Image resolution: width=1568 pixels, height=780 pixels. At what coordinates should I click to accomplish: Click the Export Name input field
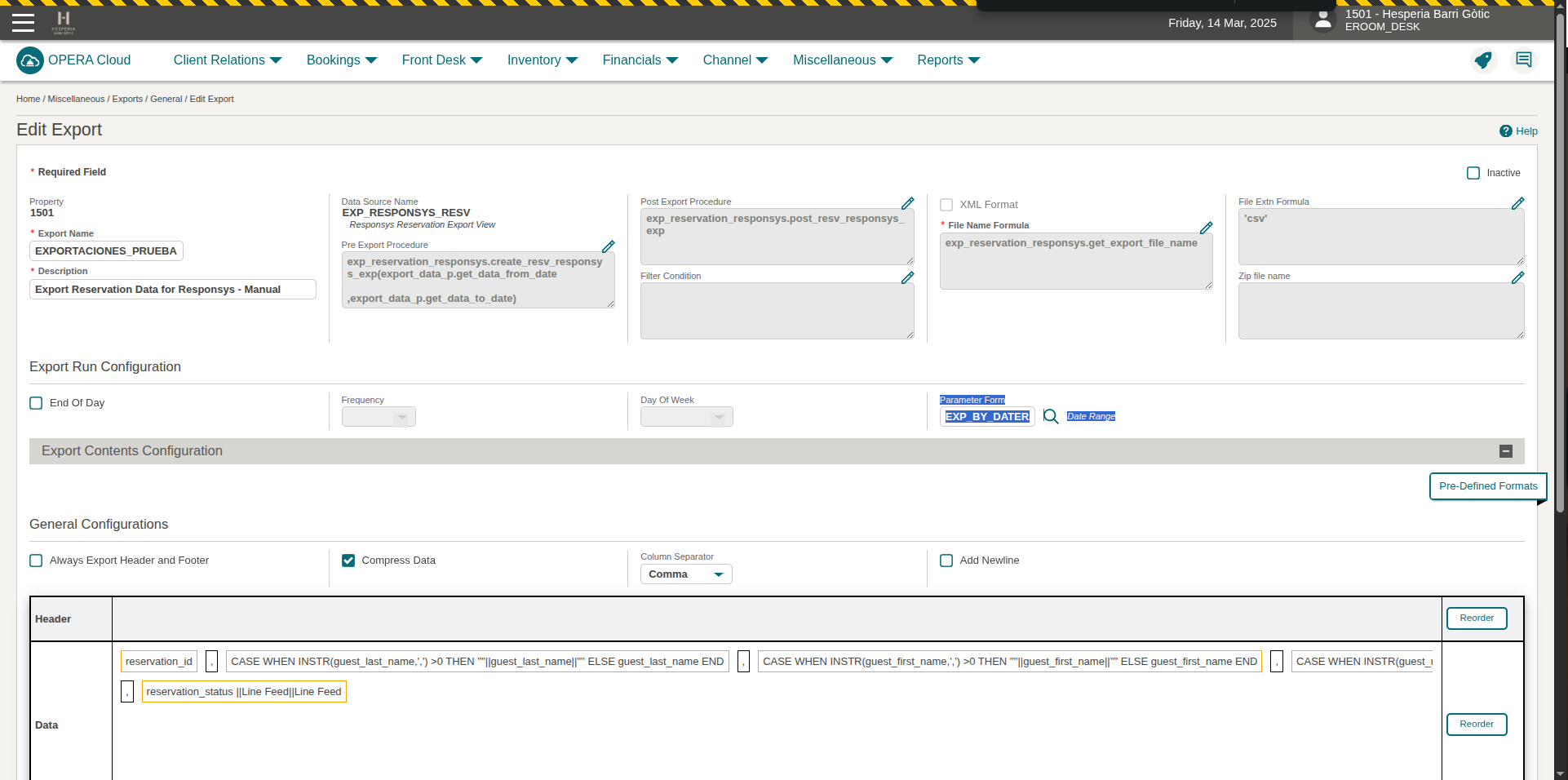pos(106,251)
